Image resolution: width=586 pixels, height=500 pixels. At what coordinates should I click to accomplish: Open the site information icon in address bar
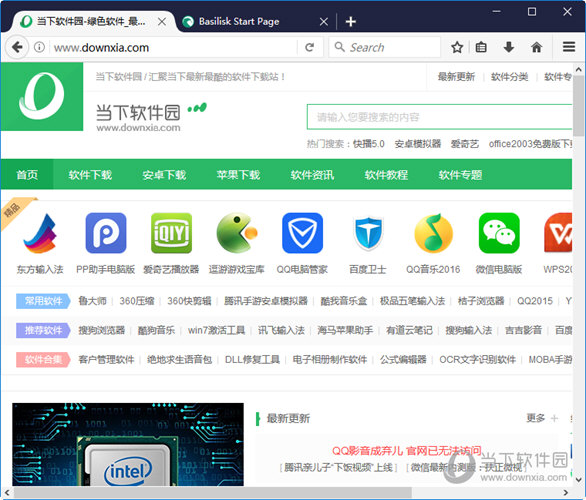(39, 47)
